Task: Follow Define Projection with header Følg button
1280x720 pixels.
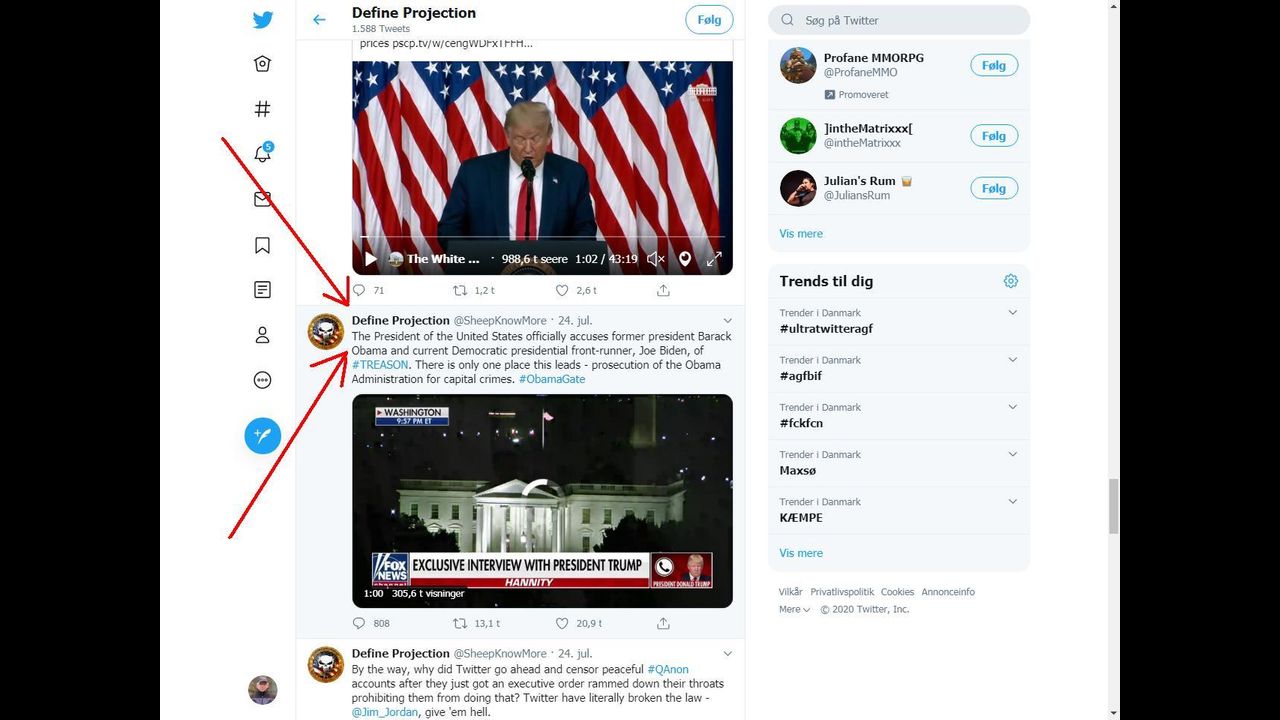Action: pyautogui.click(x=709, y=20)
